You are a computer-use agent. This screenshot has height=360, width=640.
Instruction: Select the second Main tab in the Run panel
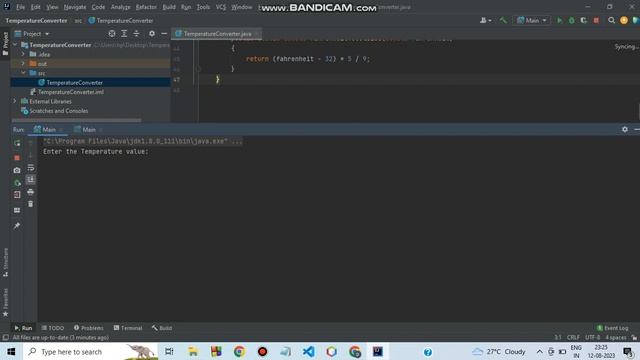point(89,129)
